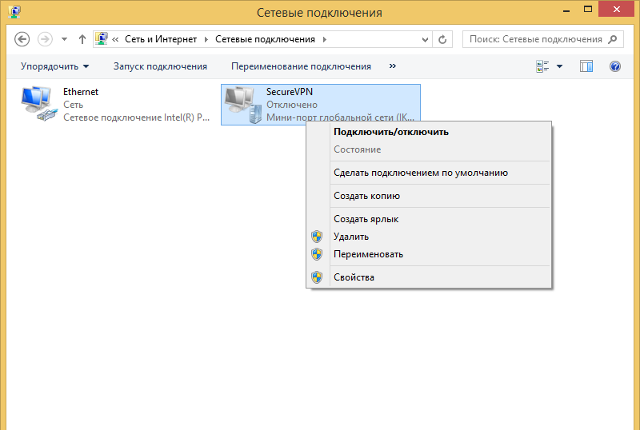The image size is (640, 430).
Task: Click Переименование подключения toolbar button
Action: 300,67
